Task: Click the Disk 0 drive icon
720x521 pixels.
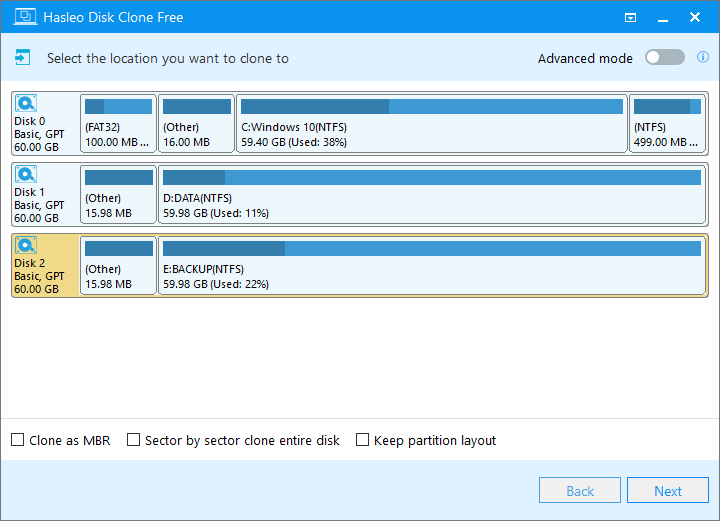Action: 26,103
